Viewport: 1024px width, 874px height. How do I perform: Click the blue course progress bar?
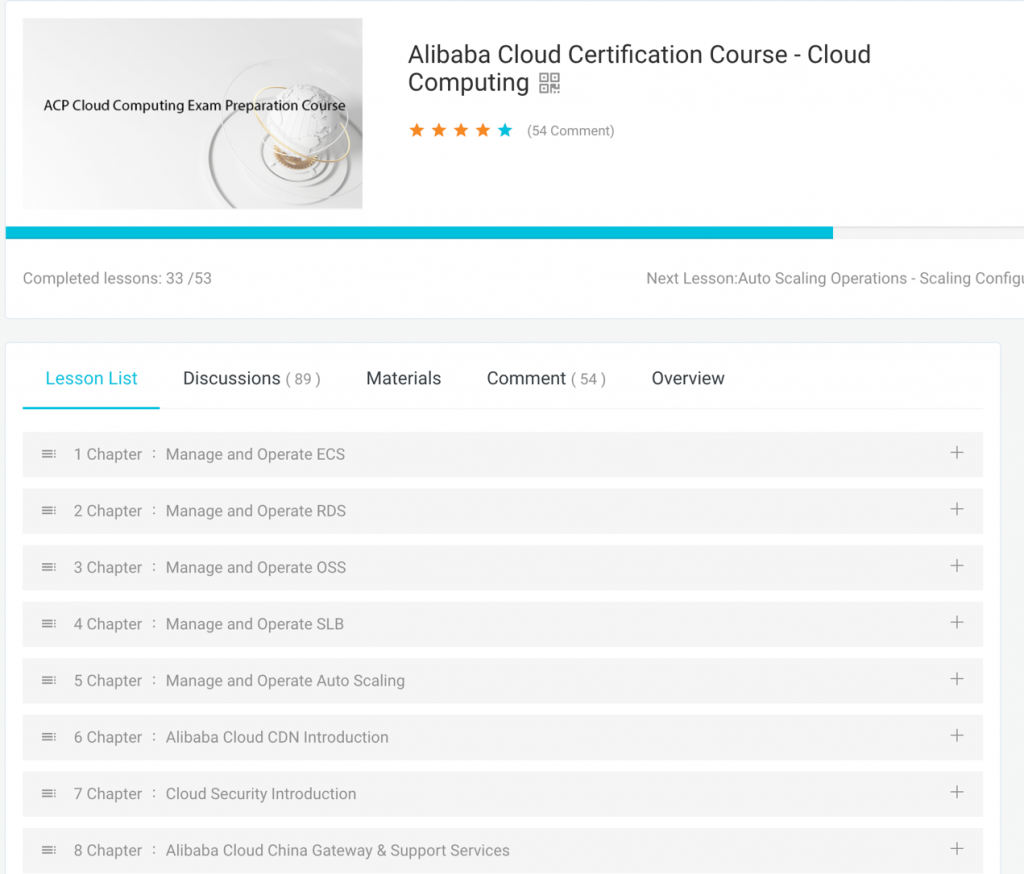[419, 233]
